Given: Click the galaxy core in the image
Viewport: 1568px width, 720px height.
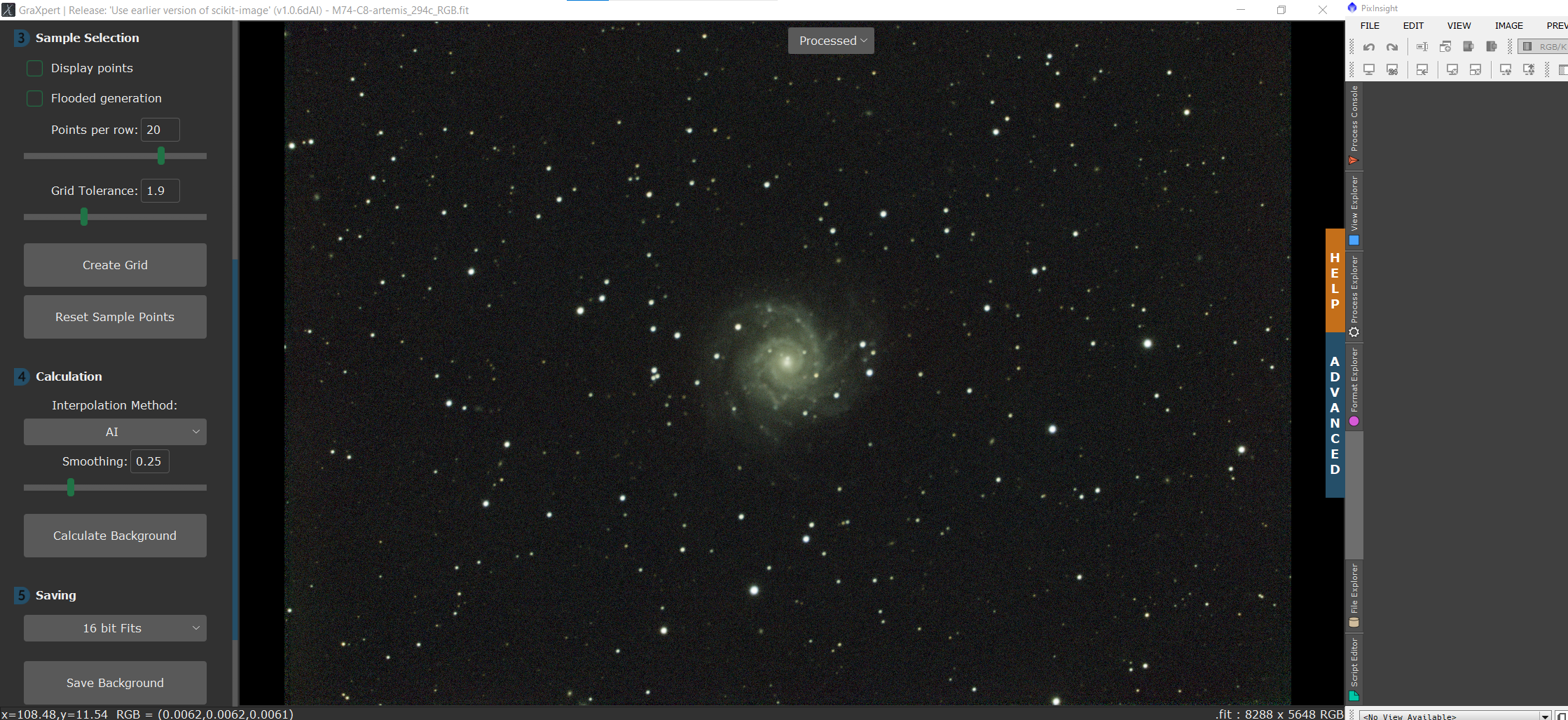Looking at the screenshot, I should (x=786, y=362).
